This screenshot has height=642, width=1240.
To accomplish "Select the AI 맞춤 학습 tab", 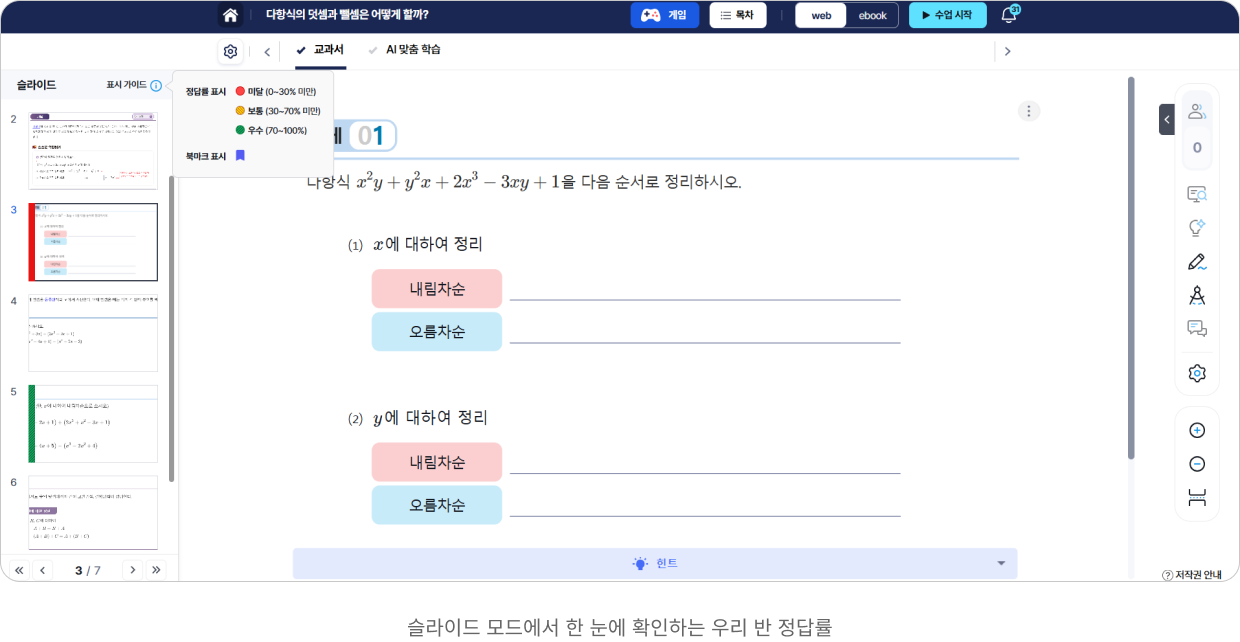I will (405, 50).
